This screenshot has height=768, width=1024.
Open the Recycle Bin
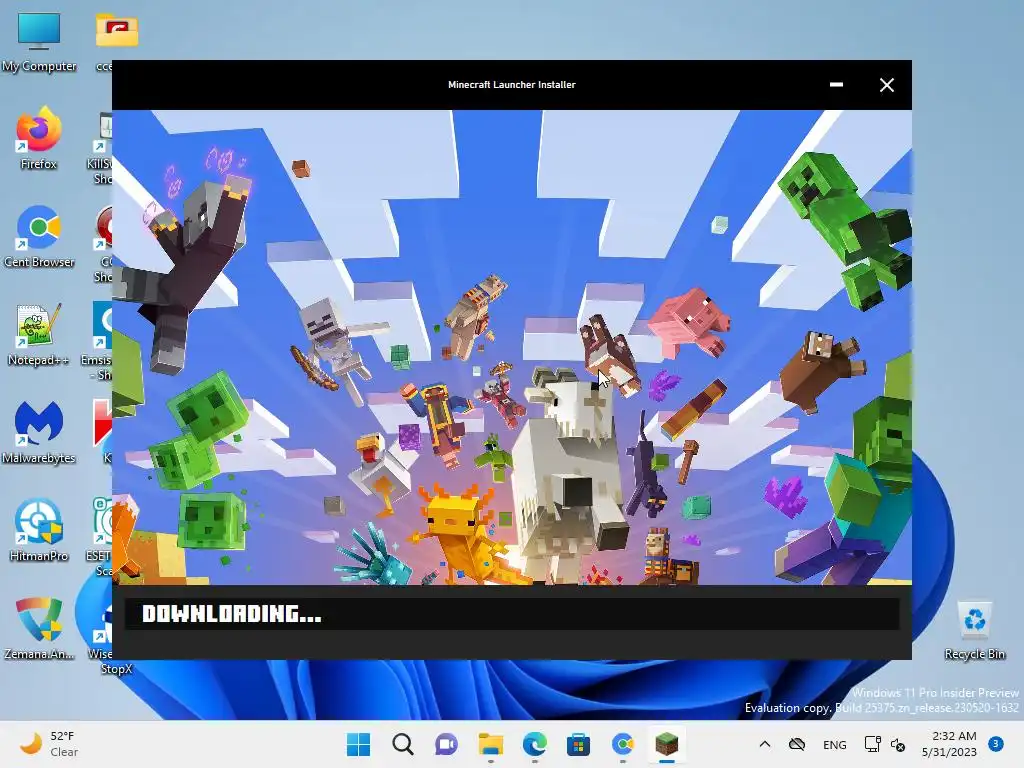click(x=974, y=630)
